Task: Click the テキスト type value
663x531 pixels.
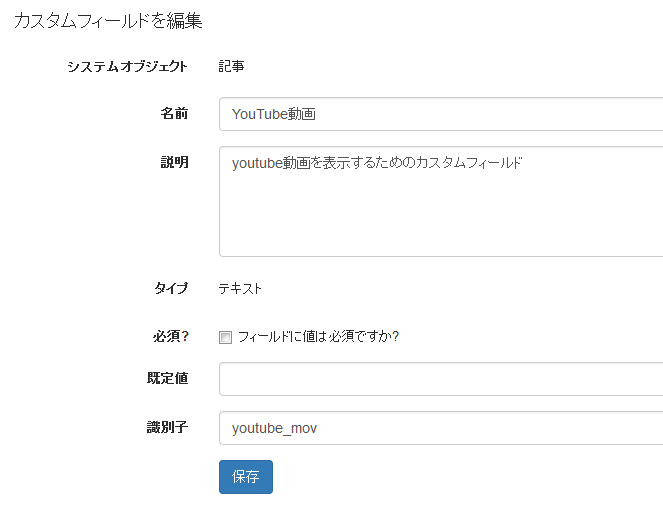Action: pyautogui.click(x=240, y=289)
